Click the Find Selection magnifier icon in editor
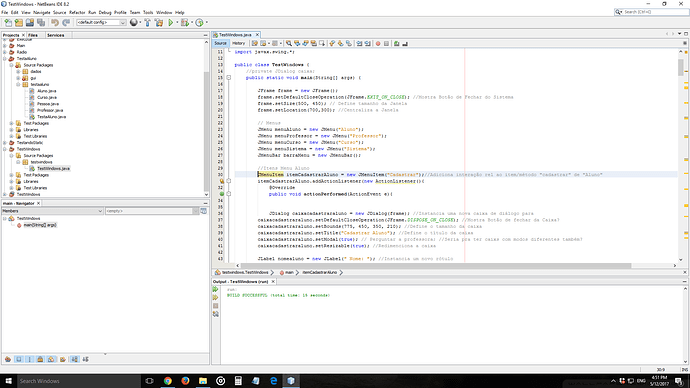The width and height of the screenshot is (690, 388). point(289,43)
